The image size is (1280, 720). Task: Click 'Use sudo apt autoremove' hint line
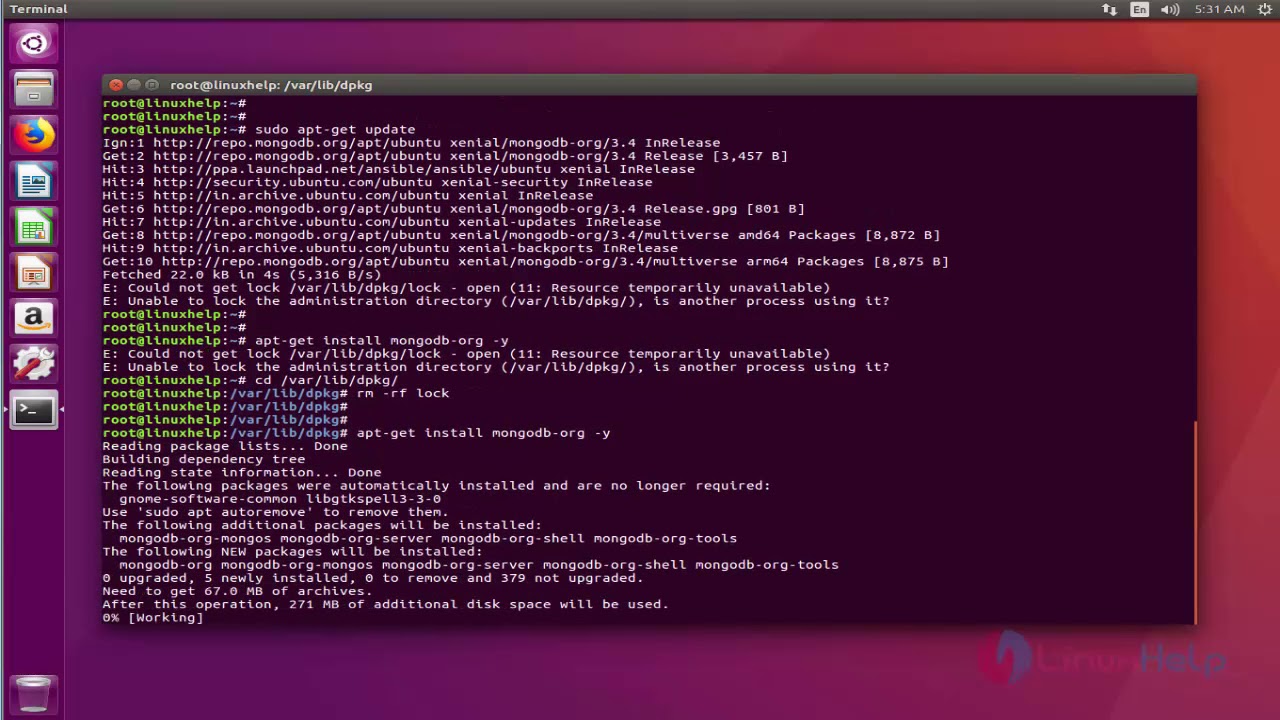point(275,512)
